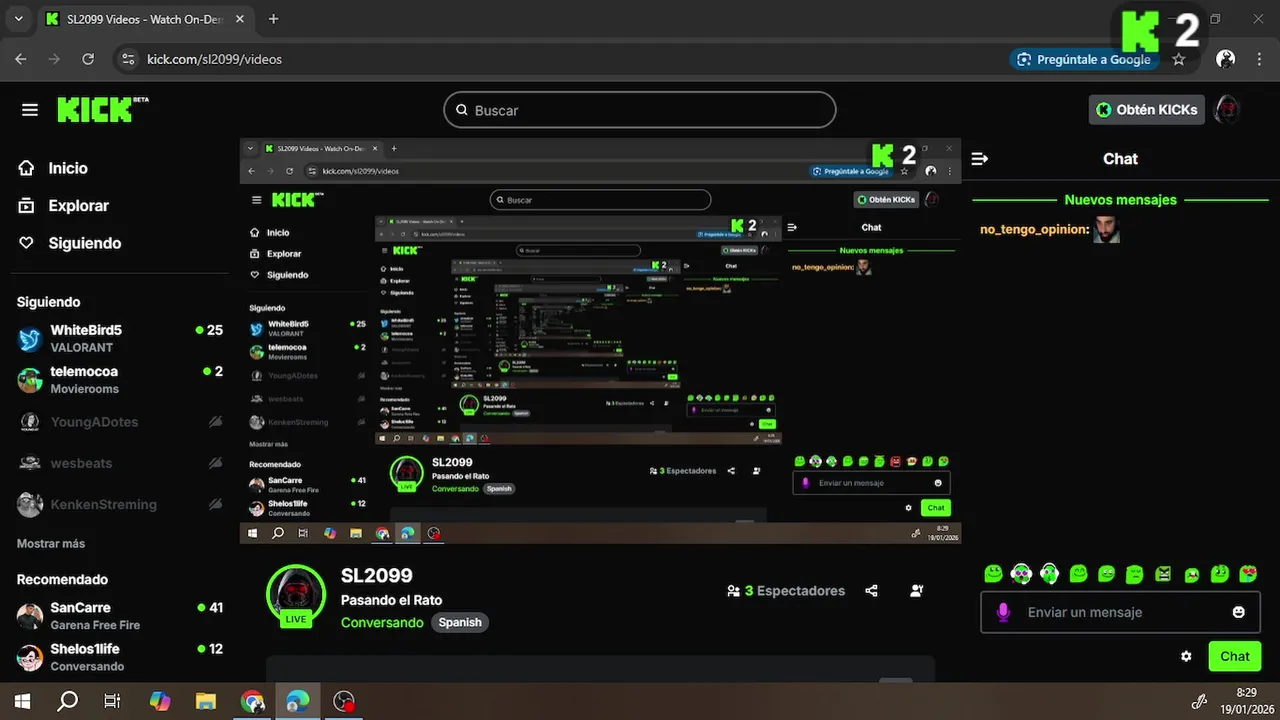This screenshot has height=720, width=1280.
Task: Open the Windows Start menu
Action: pyautogui.click(x=22, y=701)
